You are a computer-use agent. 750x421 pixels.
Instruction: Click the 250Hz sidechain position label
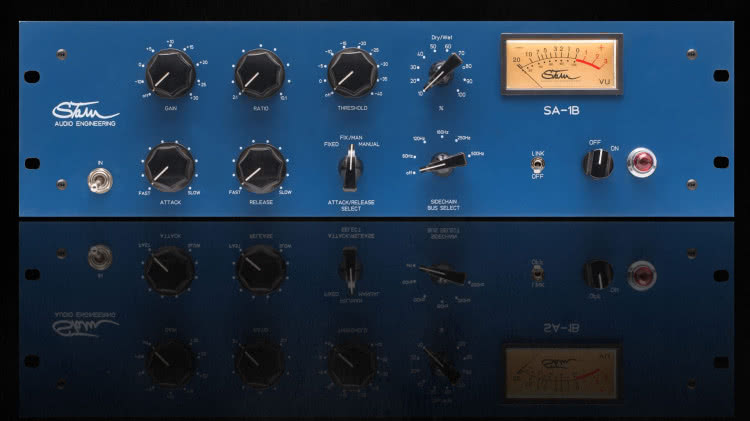point(464,138)
